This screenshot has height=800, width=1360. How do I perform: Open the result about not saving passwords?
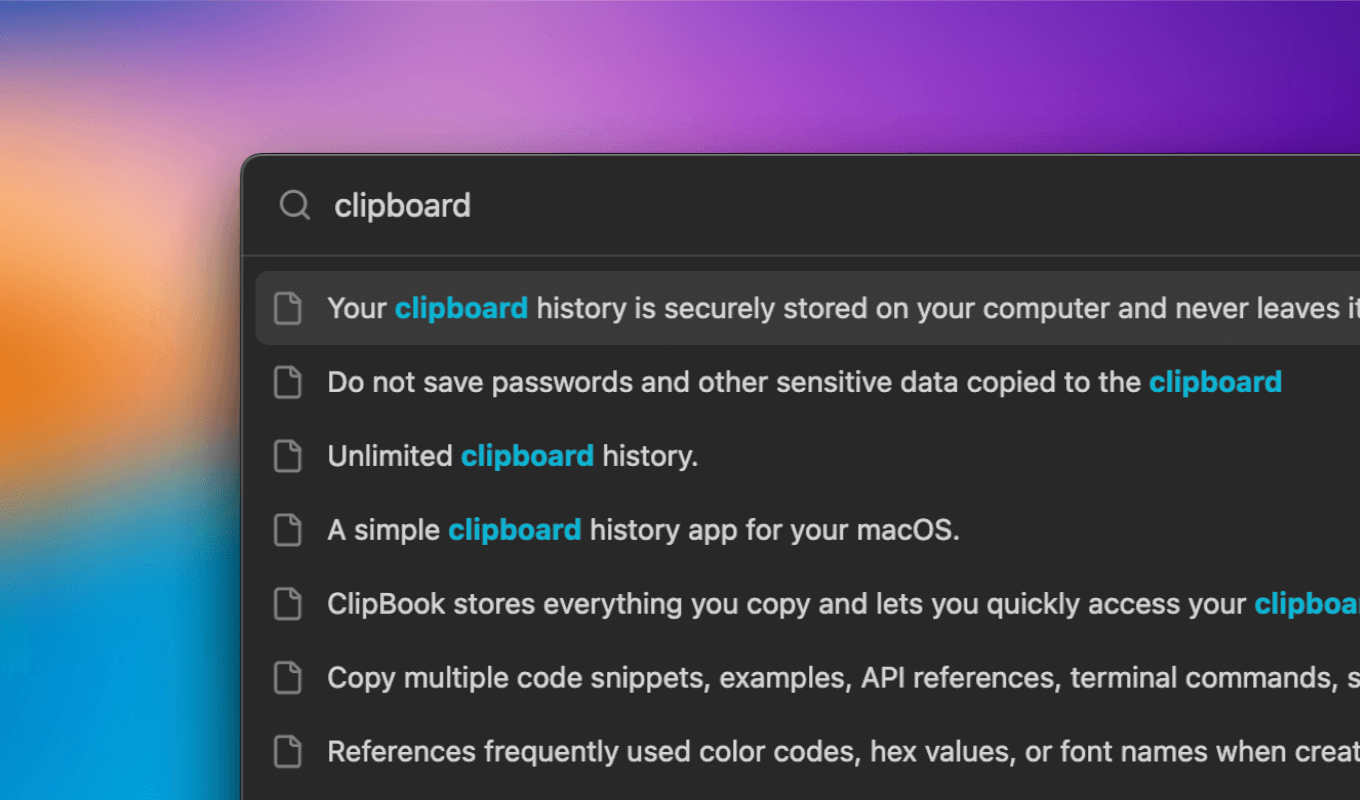click(700, 382)
